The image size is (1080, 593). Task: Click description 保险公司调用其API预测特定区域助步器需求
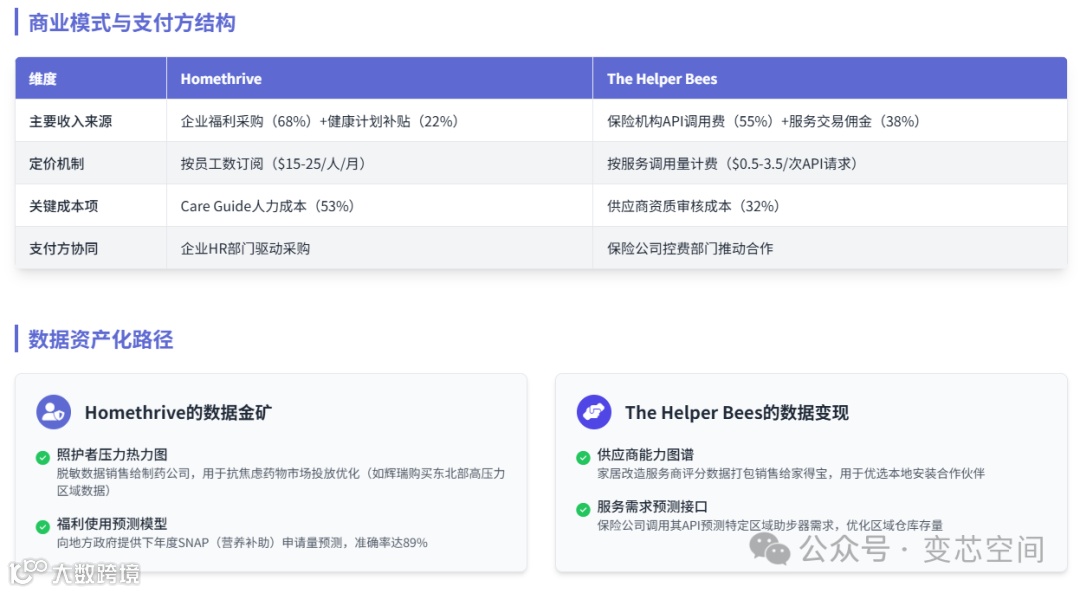click(770, 526)
